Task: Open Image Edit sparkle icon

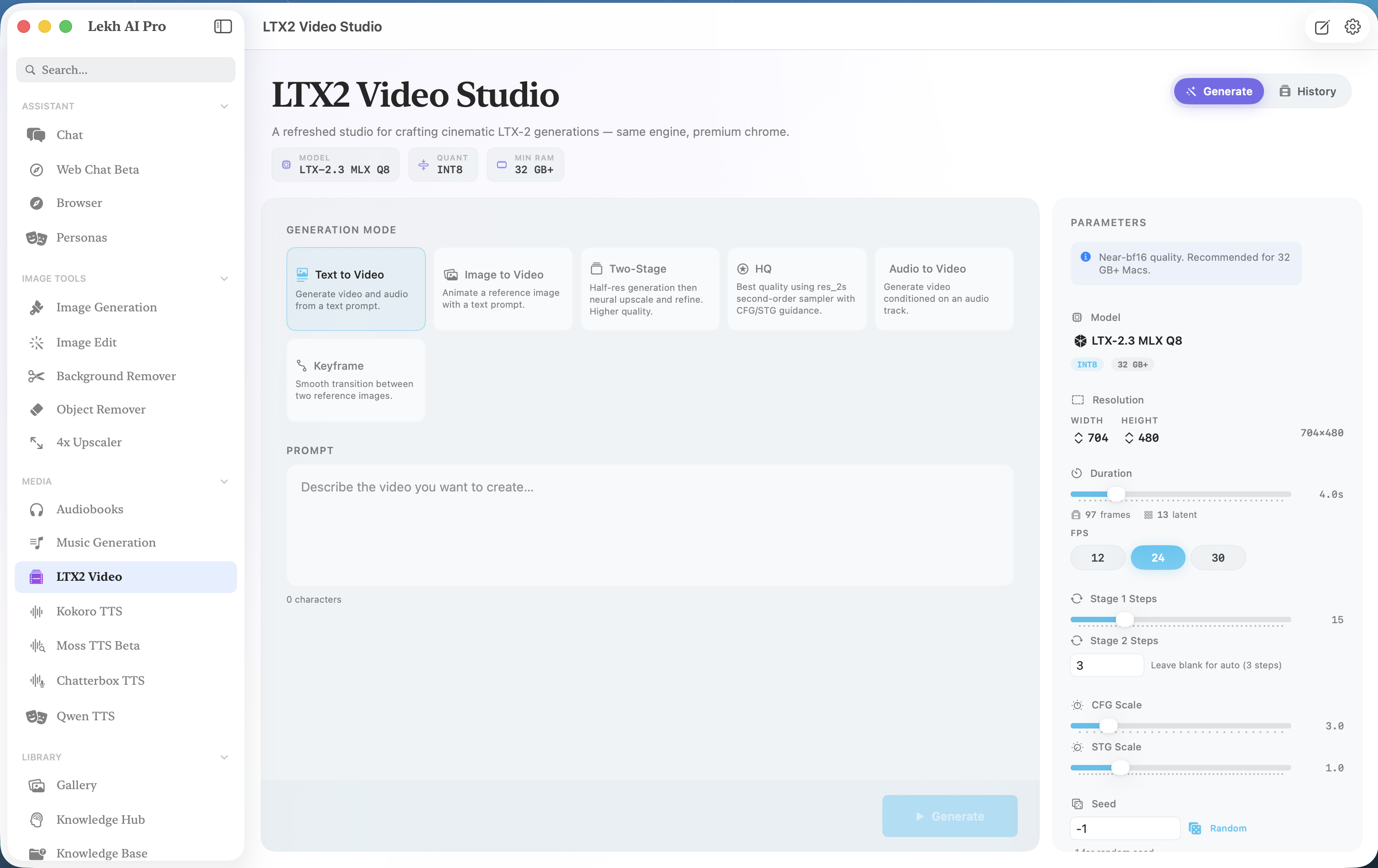Action: pos(36,342)
